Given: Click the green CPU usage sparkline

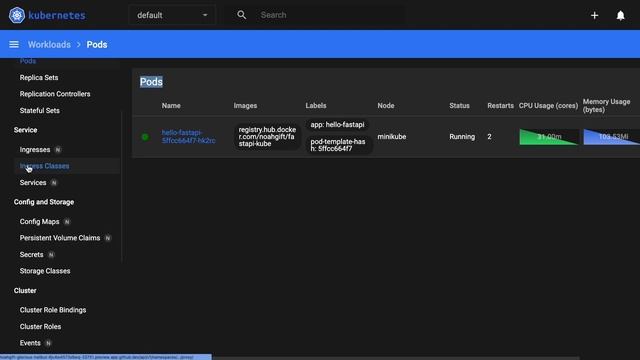Looking at the screenshot, I should coord(549,137).
